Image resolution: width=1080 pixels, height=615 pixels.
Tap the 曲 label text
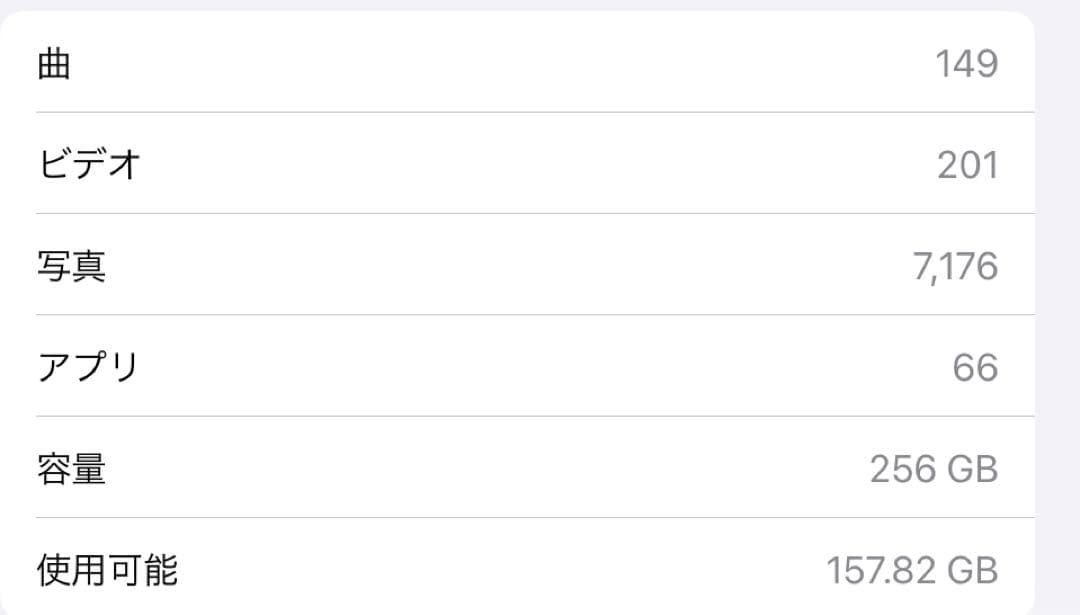point(52,62)
